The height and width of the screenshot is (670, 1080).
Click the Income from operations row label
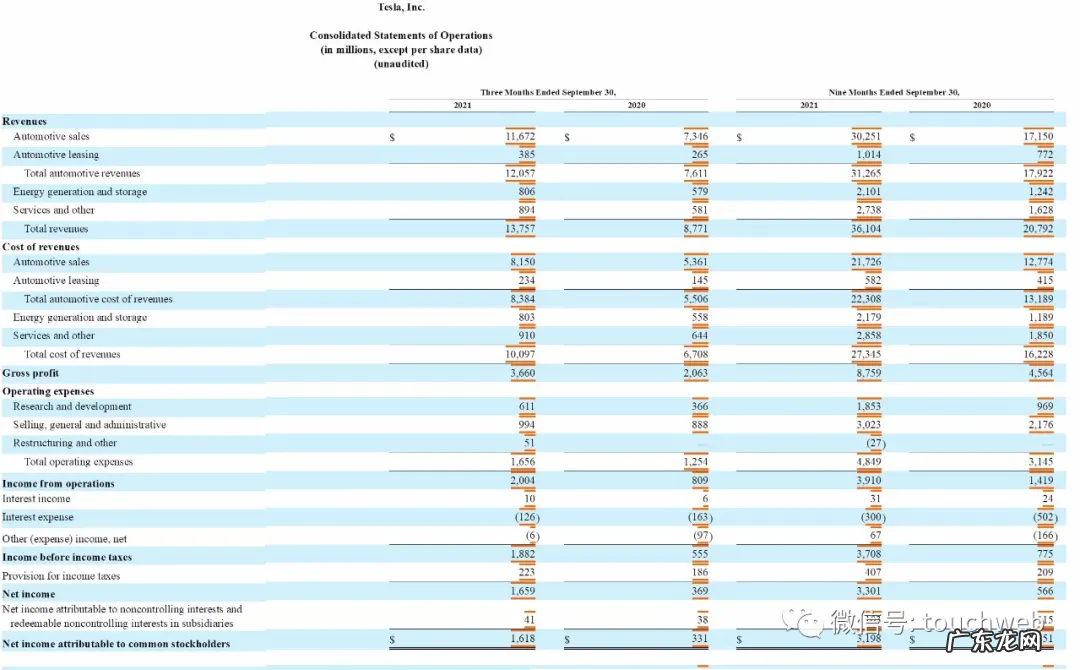click(x=58, y=484)
